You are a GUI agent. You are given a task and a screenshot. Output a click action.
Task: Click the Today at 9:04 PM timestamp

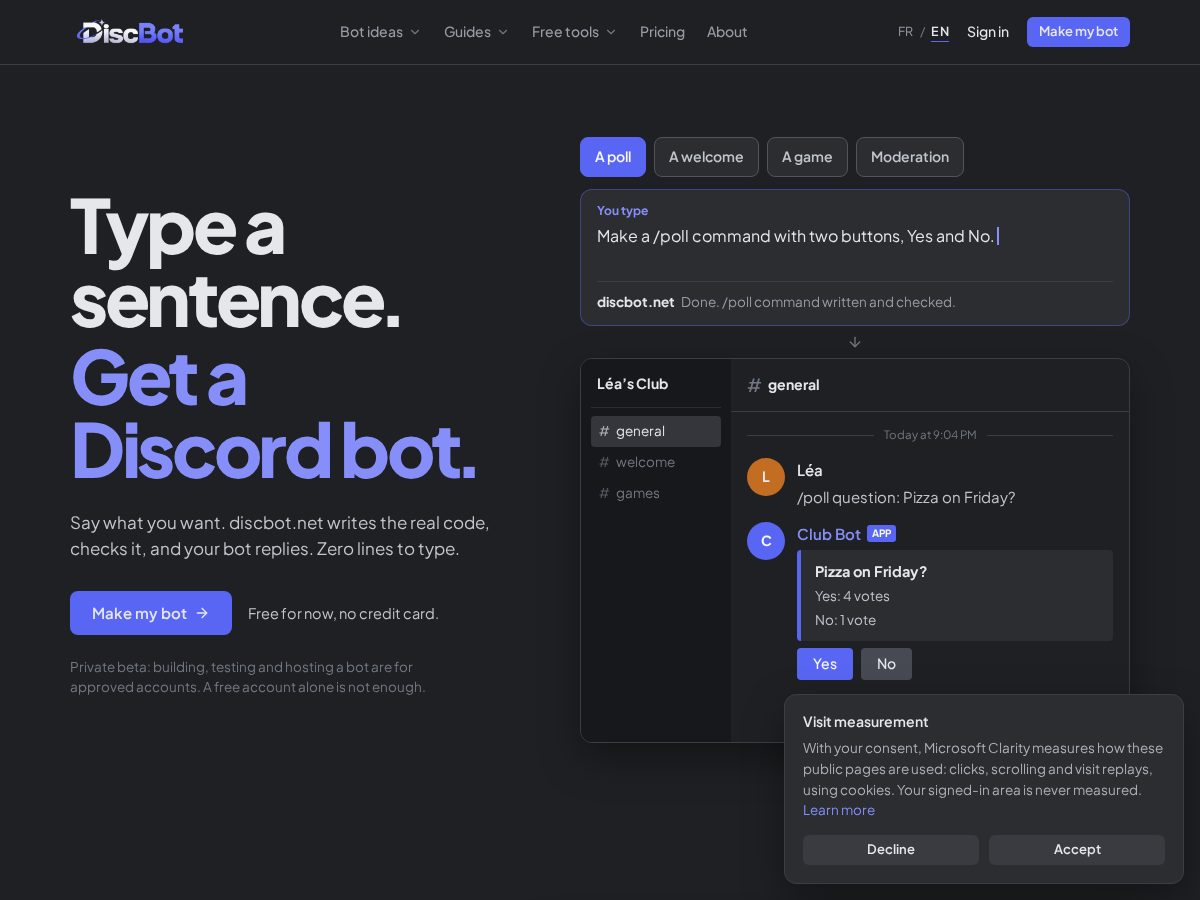point(930,435)
